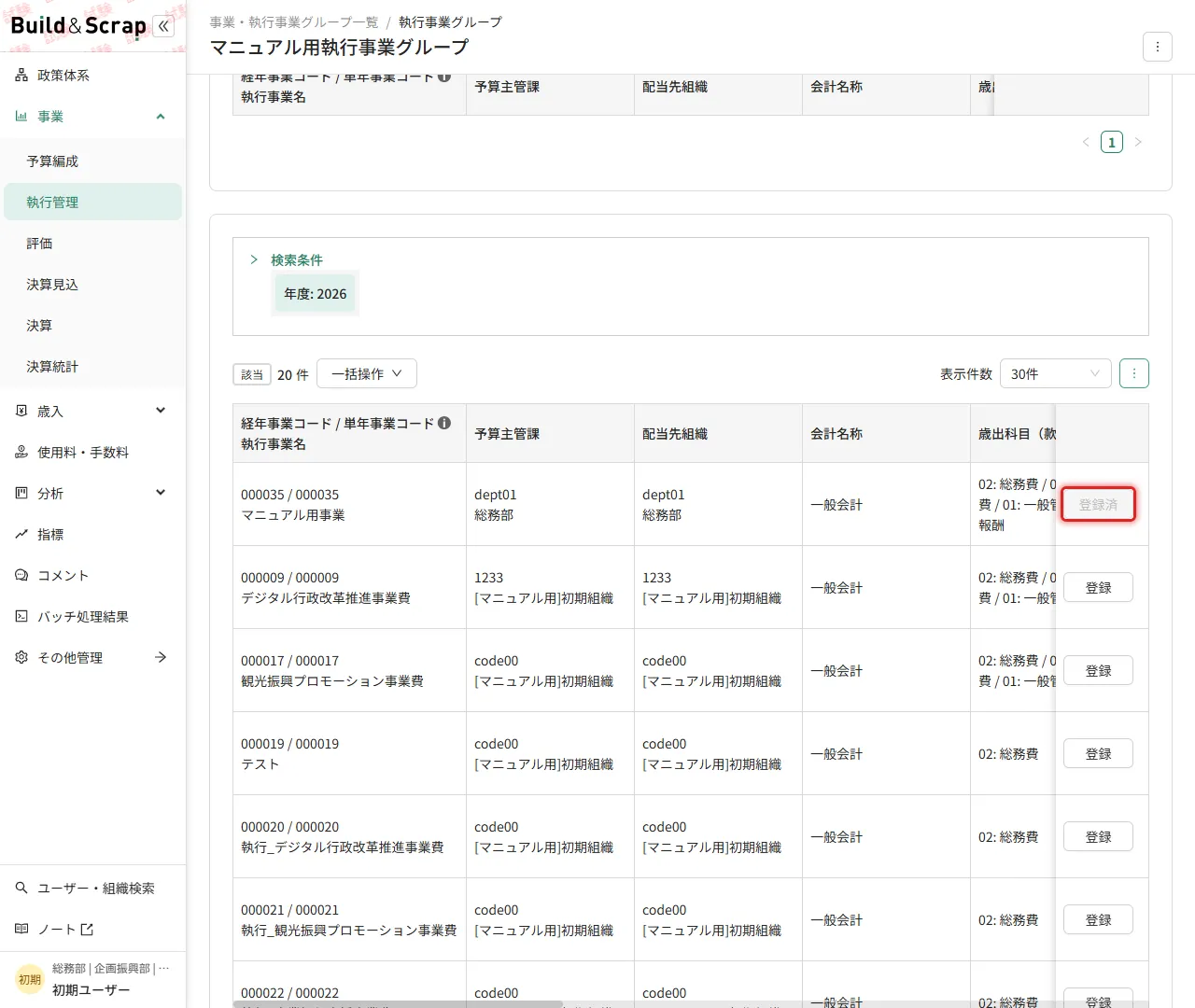Select 予算編成 in the sidebar

coord(93,161)
